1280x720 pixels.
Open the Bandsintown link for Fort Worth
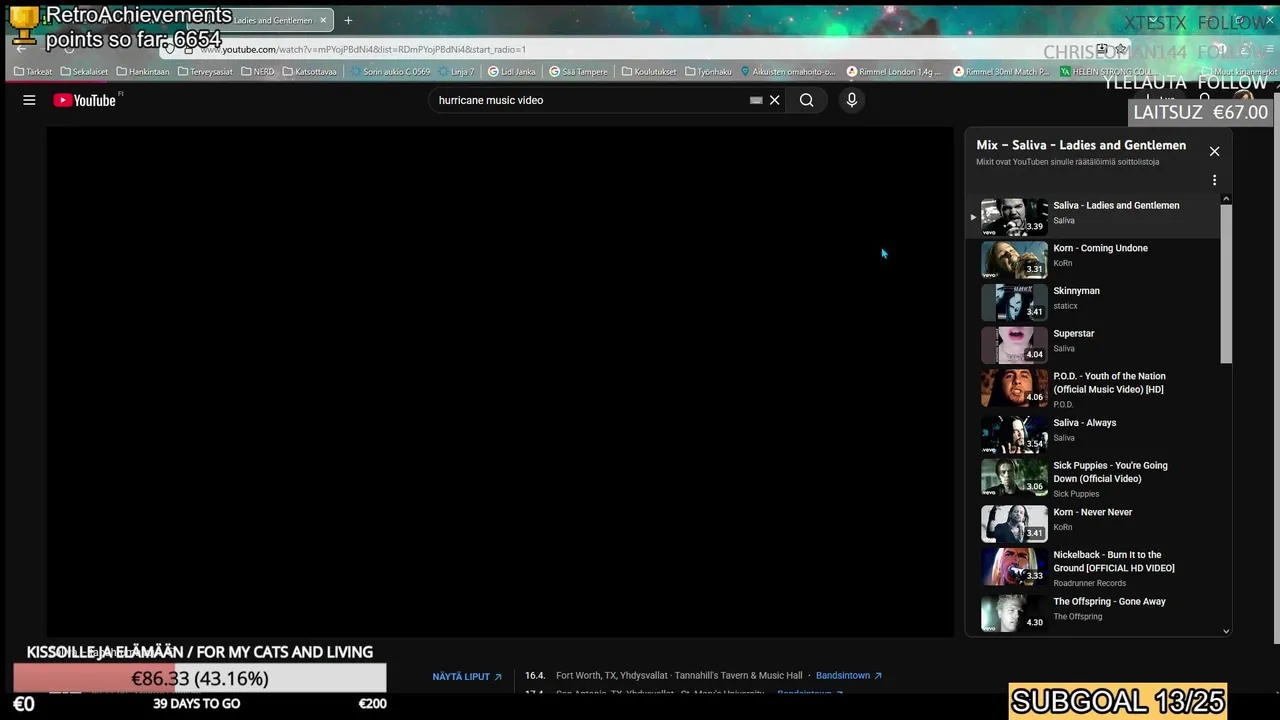(849, 676)
